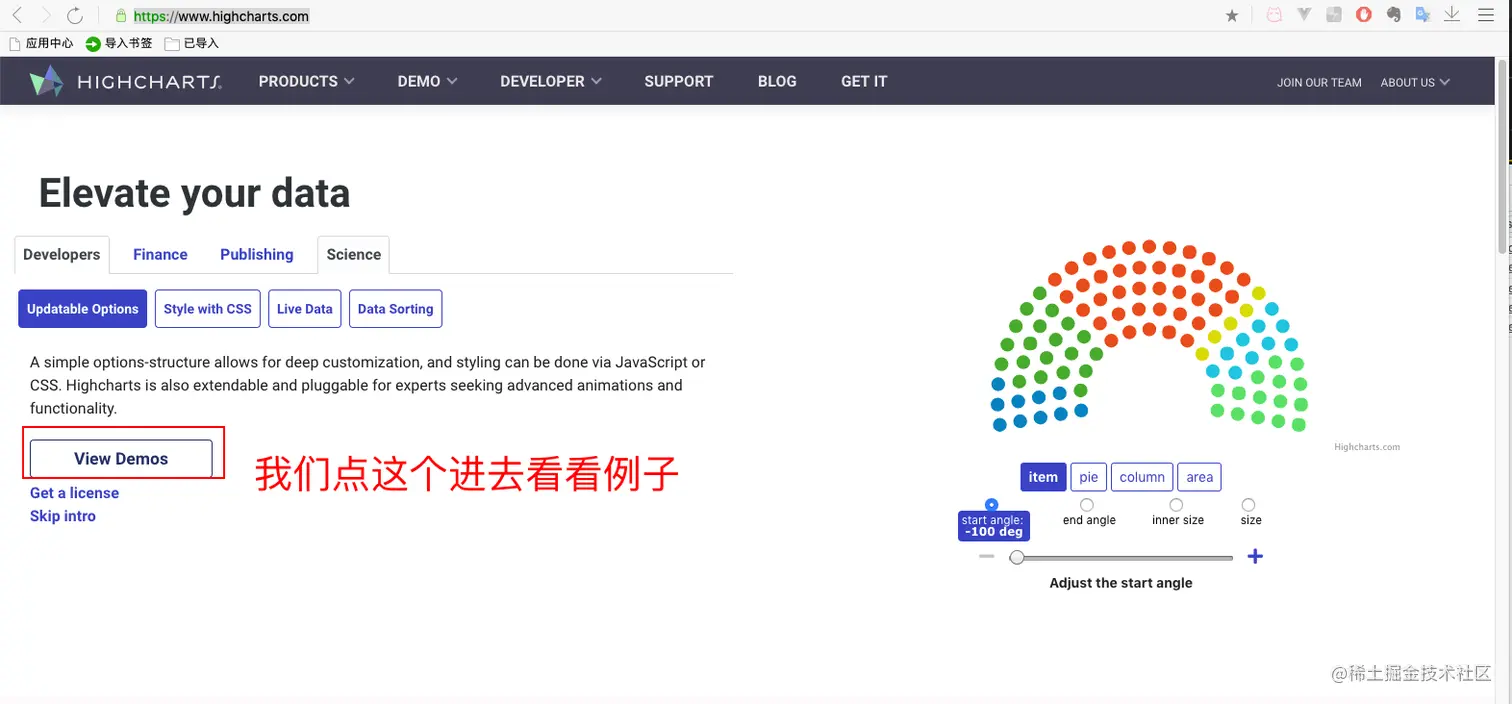The height and width of the screenshot is (704, 1512).
Task: Reload the page with the refresh icon
Action: coord(75,15)
